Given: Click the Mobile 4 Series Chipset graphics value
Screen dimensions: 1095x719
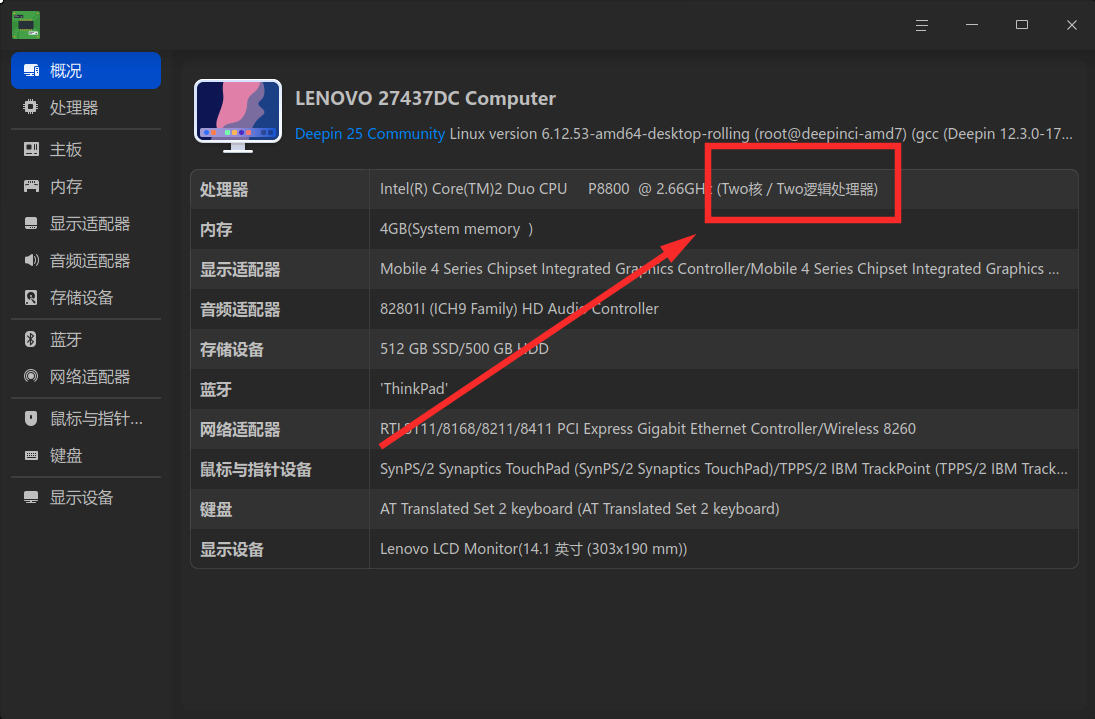Looking at the screenshot, I should (x=719, y=269).
